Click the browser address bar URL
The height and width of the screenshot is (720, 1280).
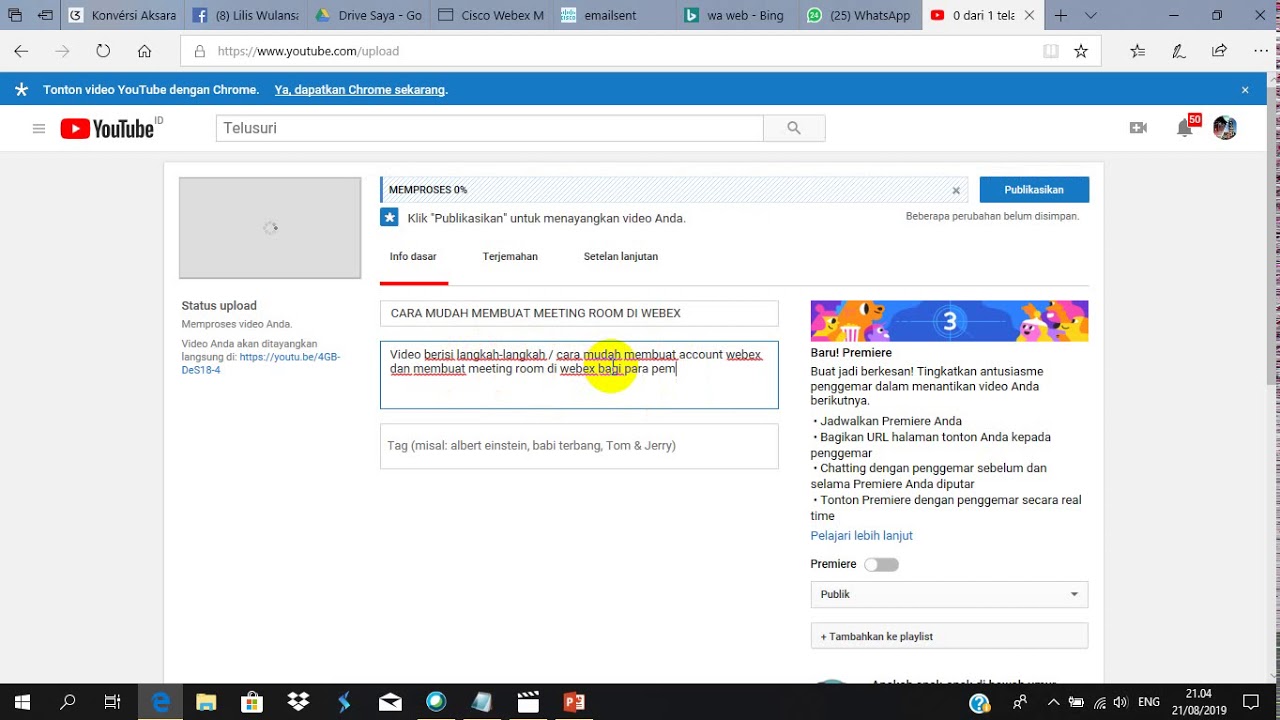point(308,51)
